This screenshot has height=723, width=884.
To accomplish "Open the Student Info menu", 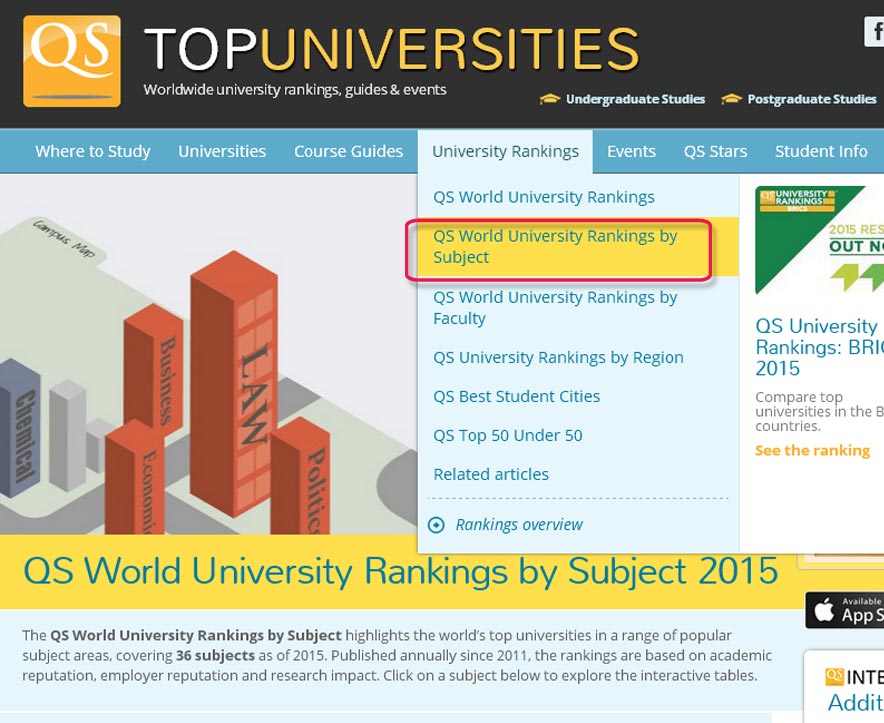I will coord(821,151).
